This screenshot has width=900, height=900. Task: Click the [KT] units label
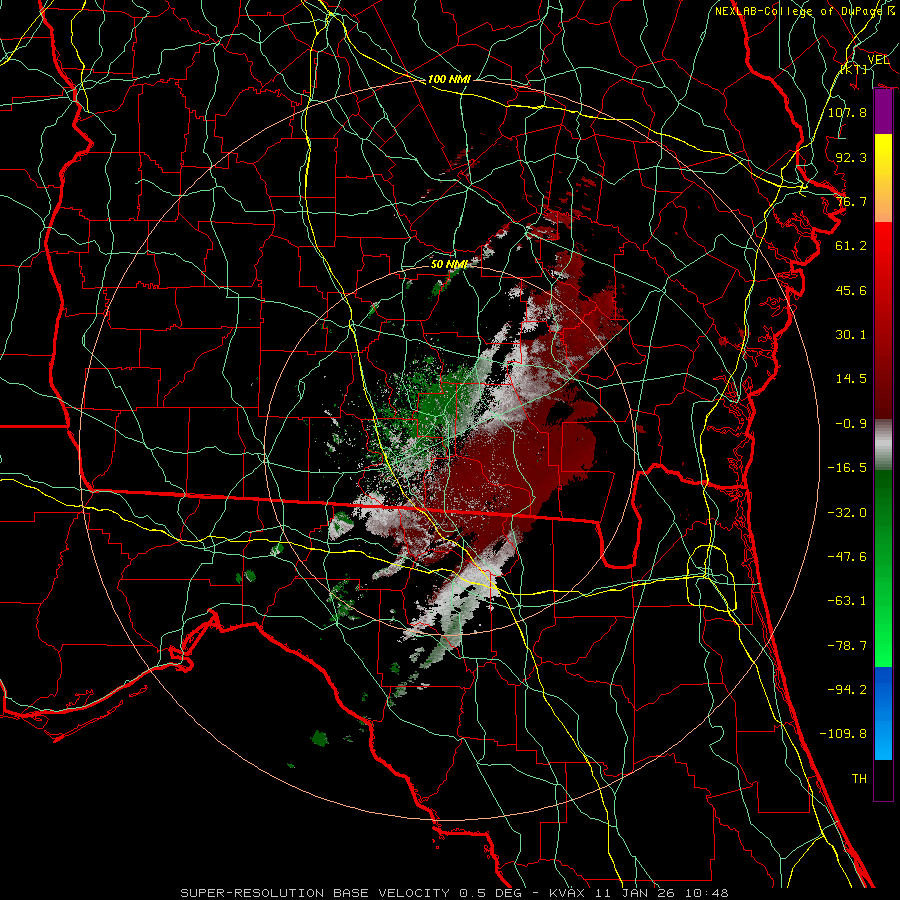click(x=854, y=69)
